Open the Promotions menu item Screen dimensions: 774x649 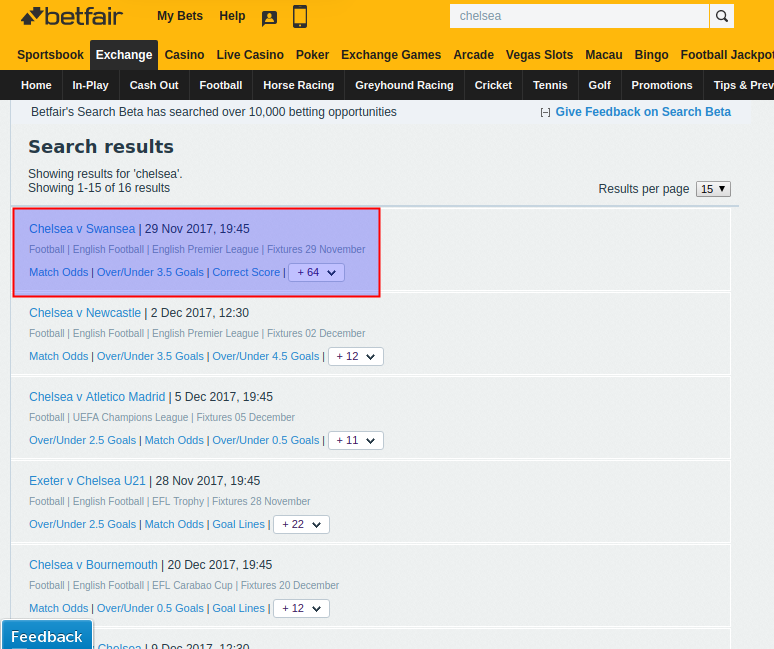(661, 85)
